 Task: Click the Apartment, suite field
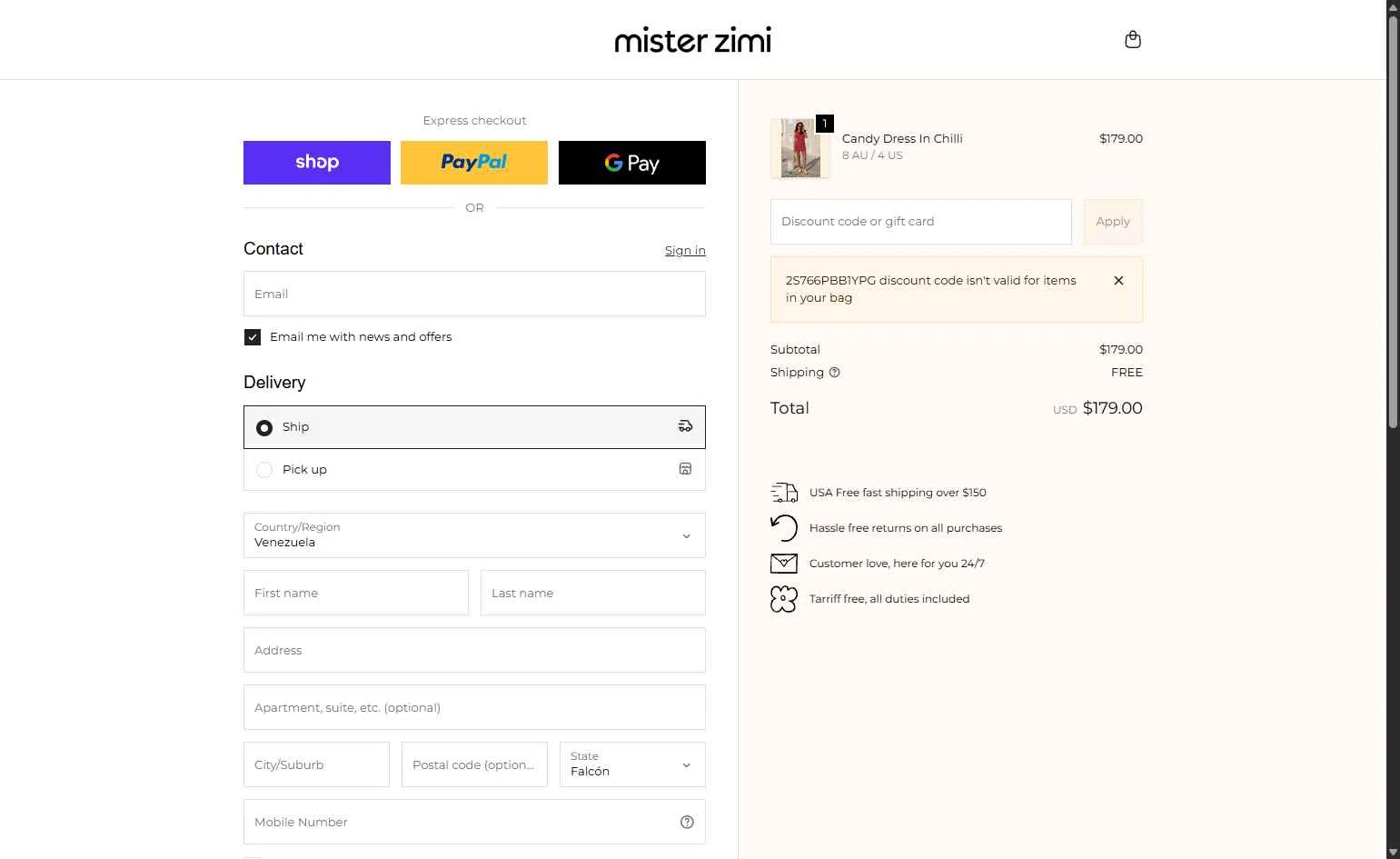coord(474,707)
